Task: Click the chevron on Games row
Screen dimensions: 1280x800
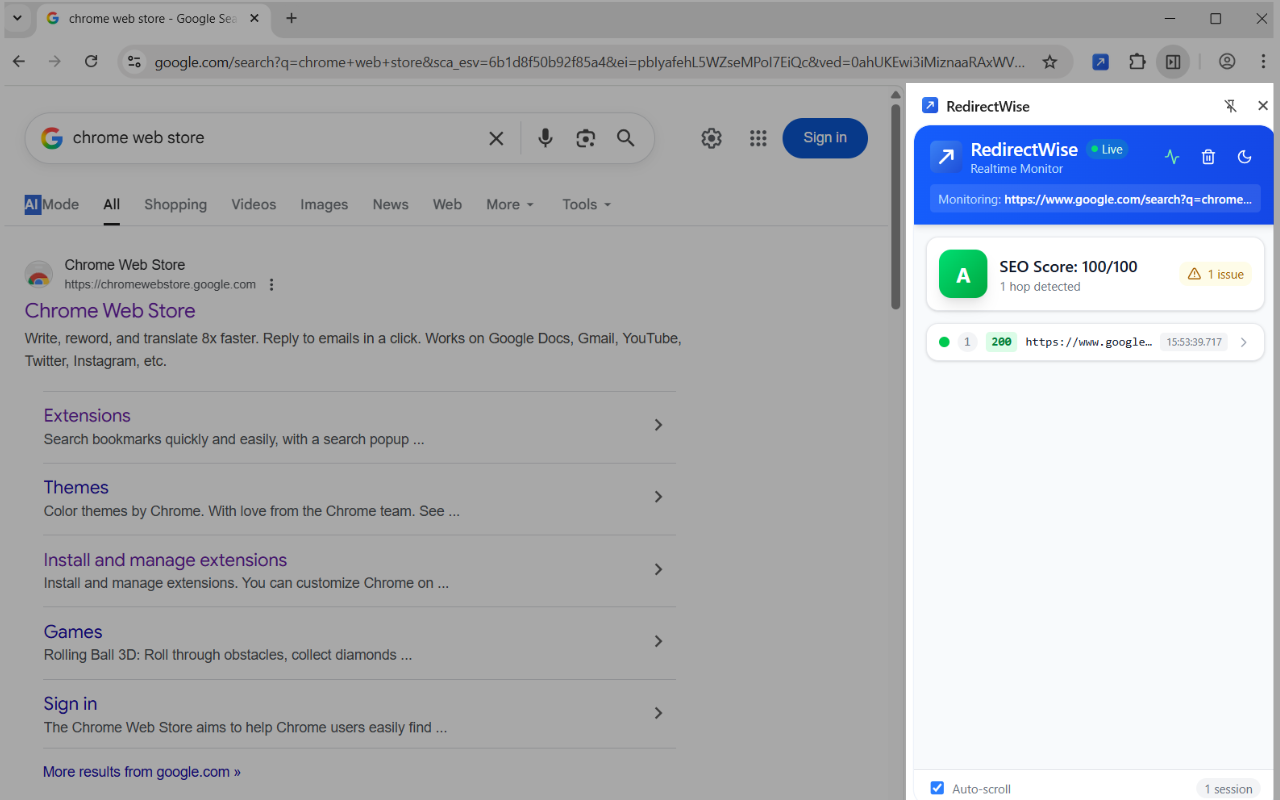Action: click(658, 641)
